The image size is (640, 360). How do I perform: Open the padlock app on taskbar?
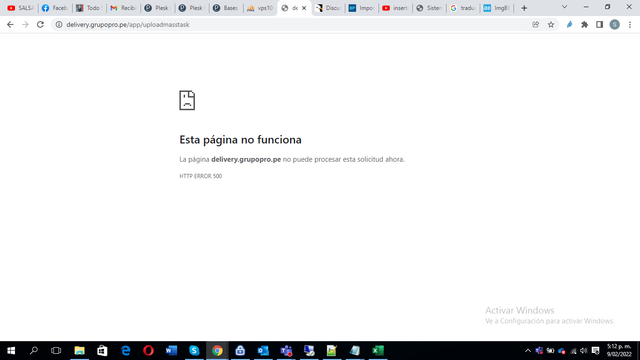pos(240,350)
